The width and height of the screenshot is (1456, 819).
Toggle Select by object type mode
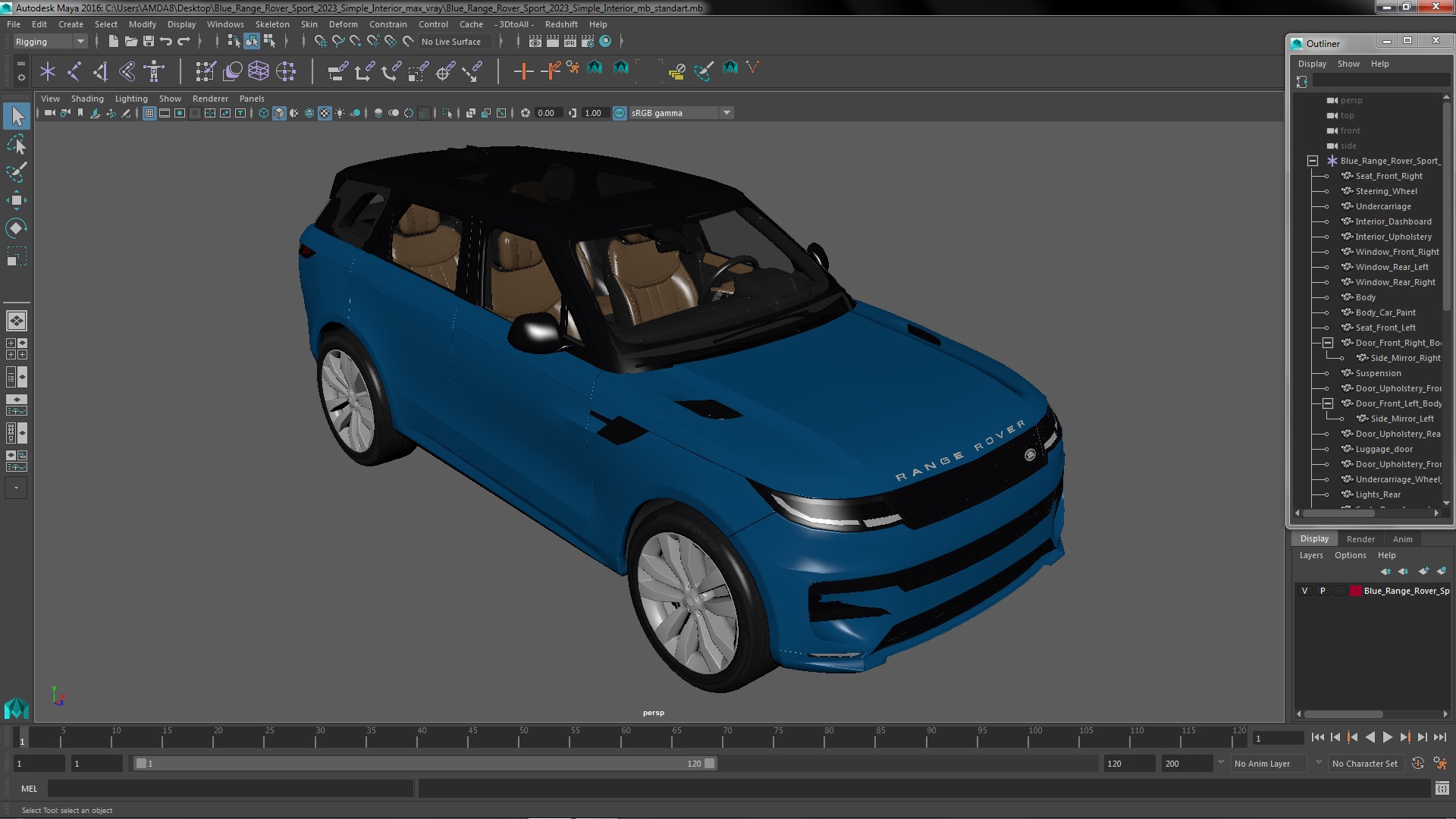click(252, 41)
